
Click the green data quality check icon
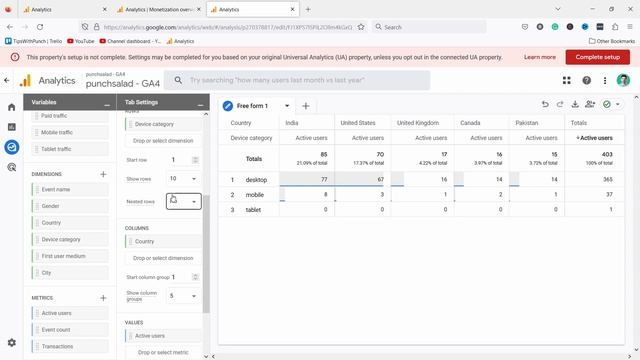[607, 104]
